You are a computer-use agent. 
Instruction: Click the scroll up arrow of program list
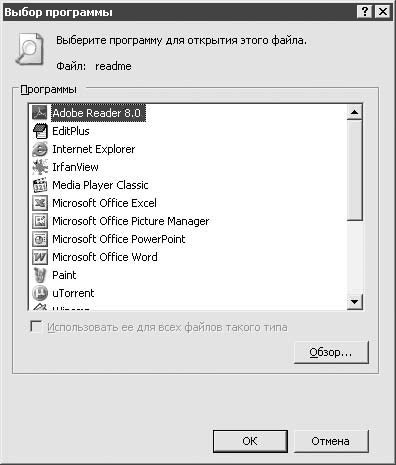pyautogui.click(x=354, y=112)
